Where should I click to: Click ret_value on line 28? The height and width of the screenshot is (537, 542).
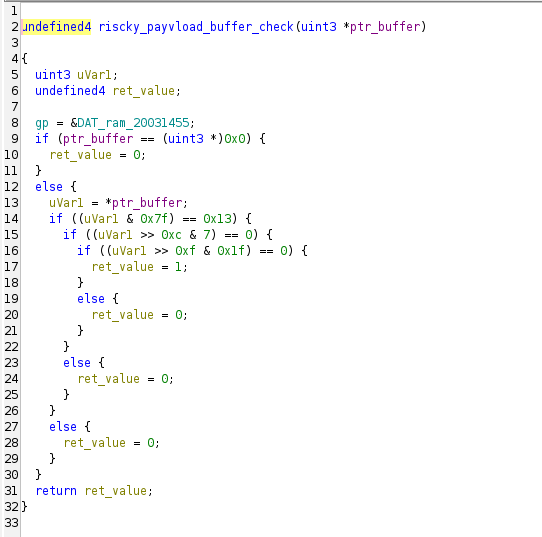[94, 443]
